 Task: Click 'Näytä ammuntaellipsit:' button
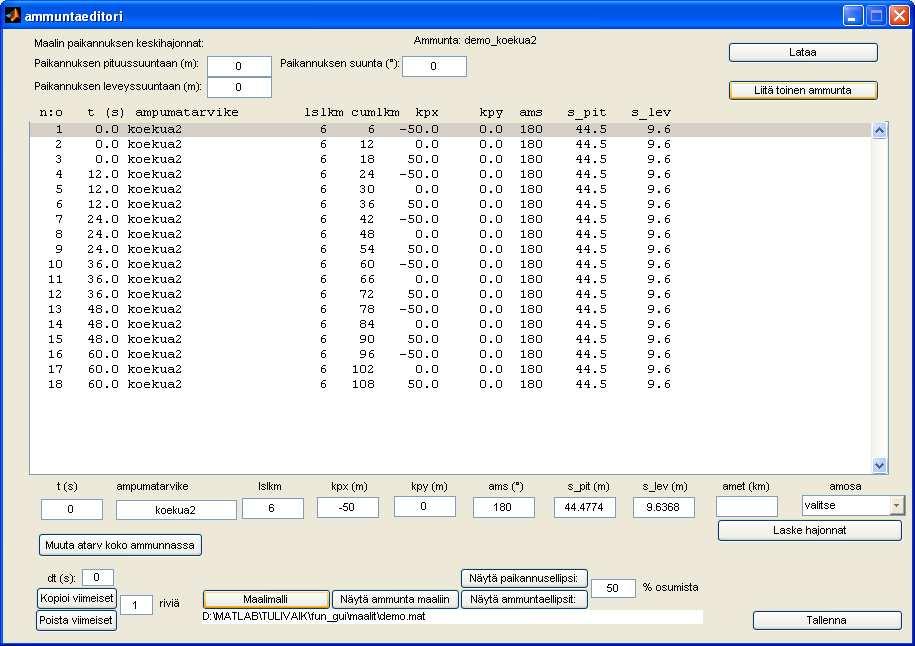click(524, 599)
